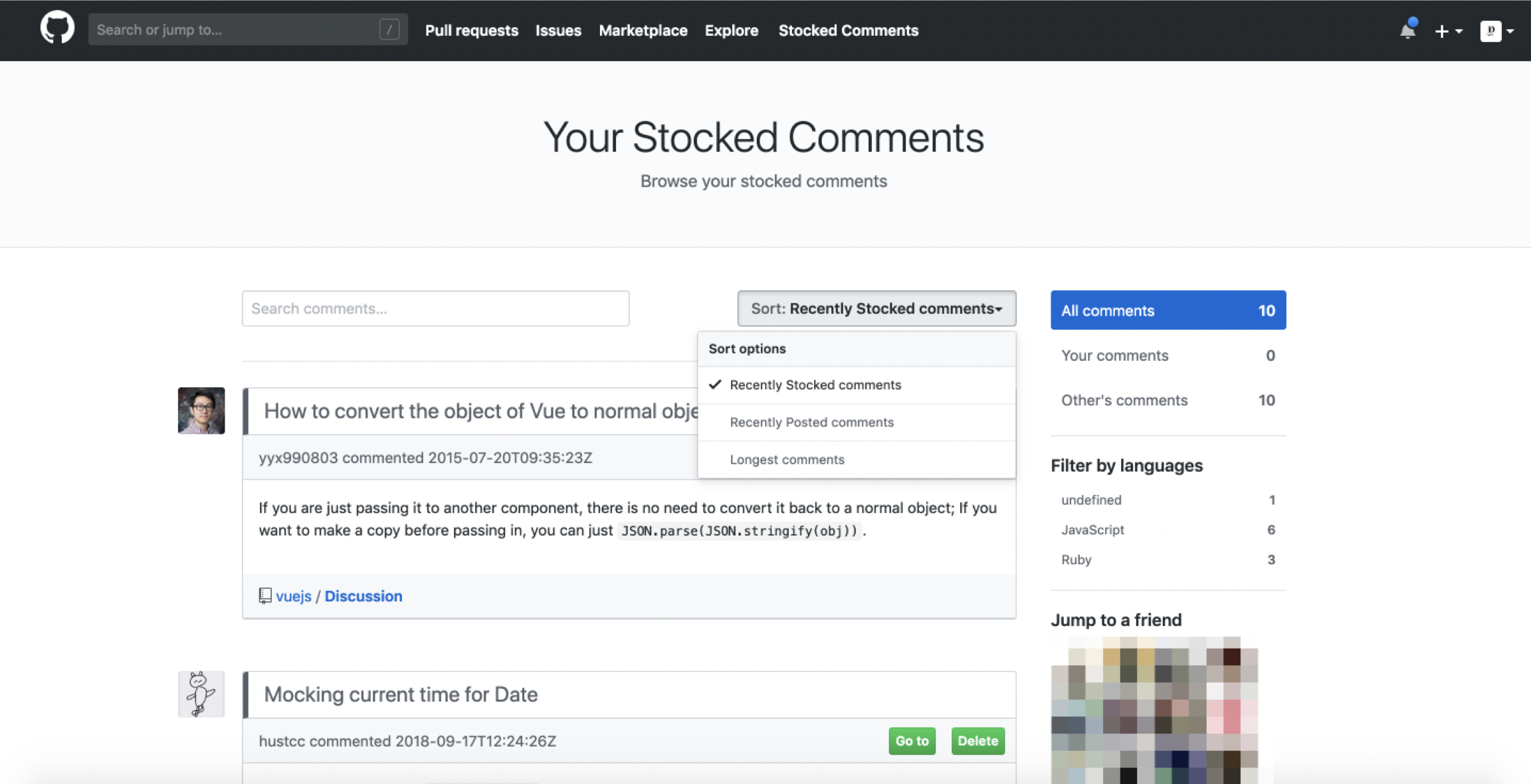
Task: Select Recently Stocked comments sort option
Action: click(815, 385)
